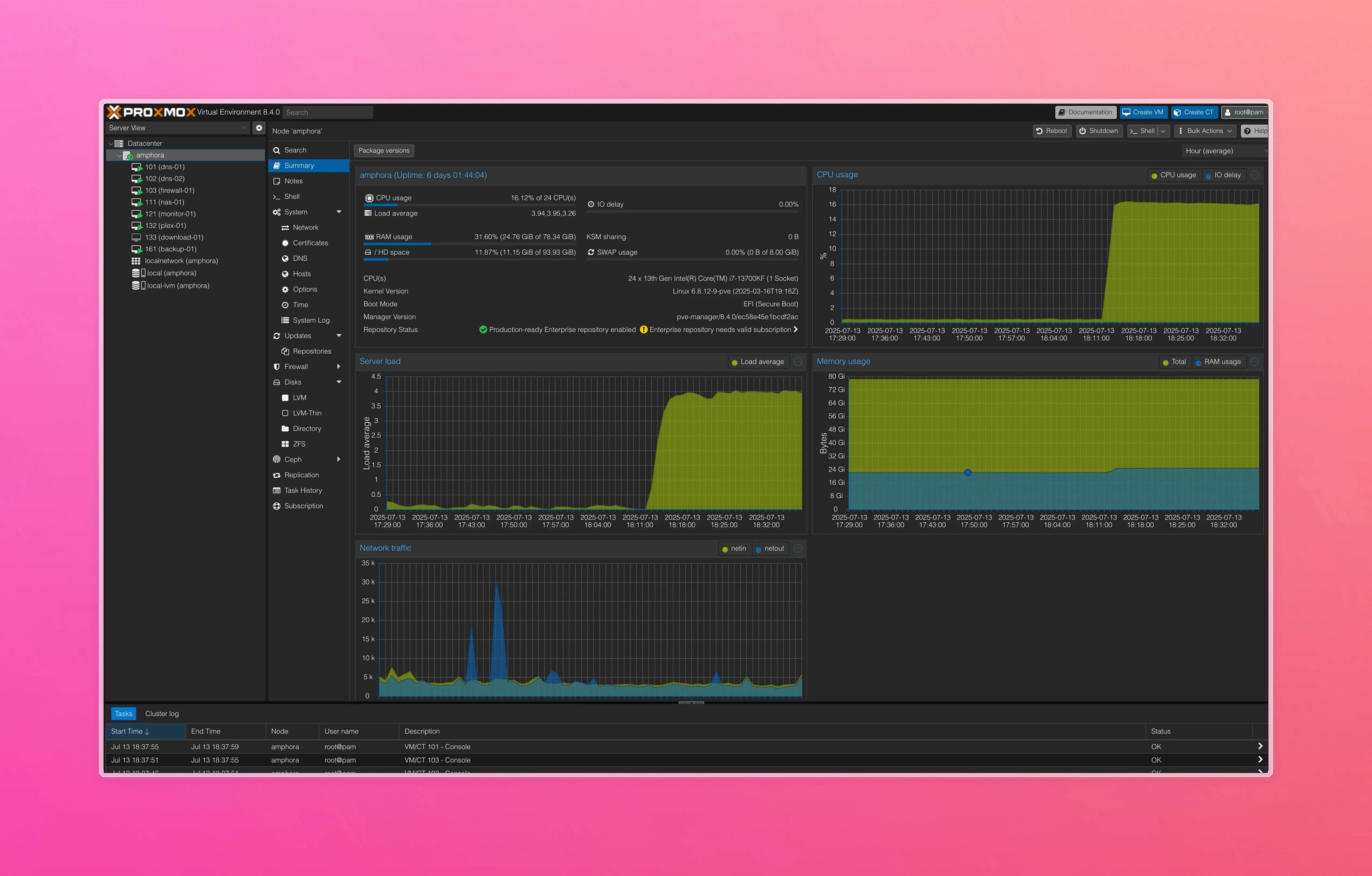This screenshot has width=1372, height=876.
Task: Click Create VM
Action: [x=1144, y=112]
